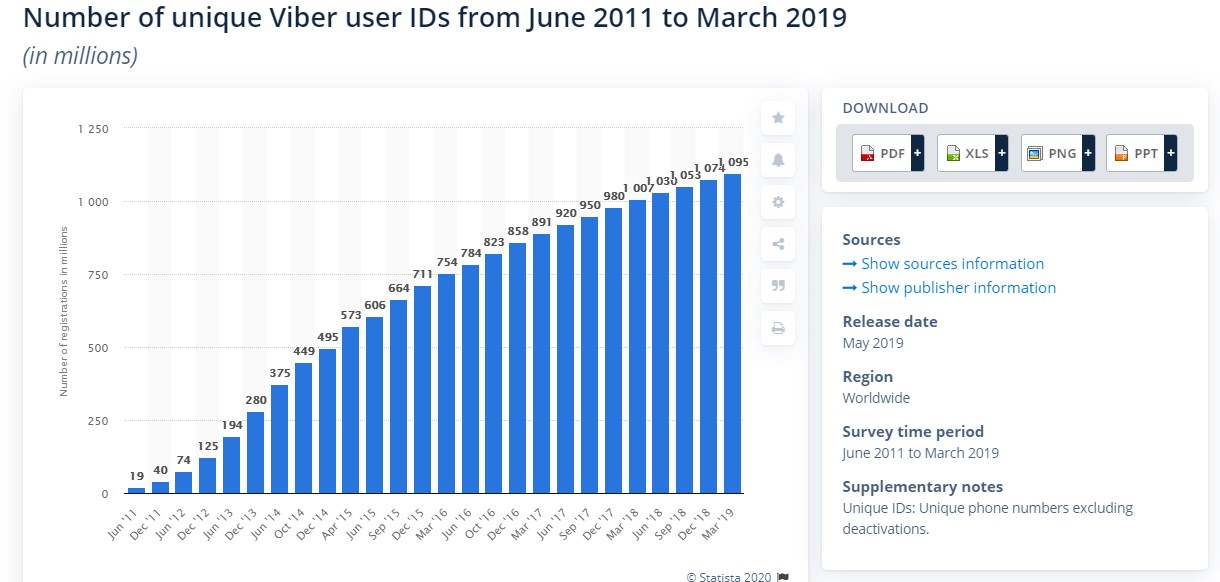Download the chart as PNG
This screenshot has height=582, width=1220.
(x=1057, y=153)
